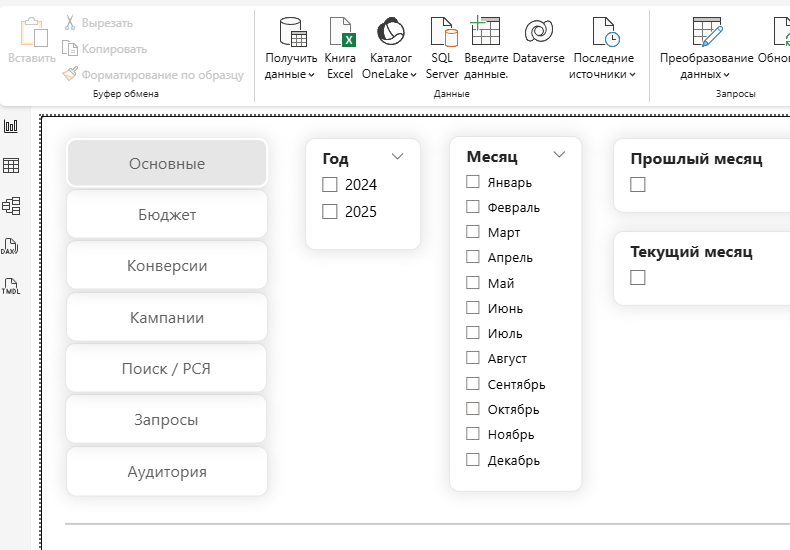Open the OneLake catalog (Каталог OneLake) icon

[391, 31]
